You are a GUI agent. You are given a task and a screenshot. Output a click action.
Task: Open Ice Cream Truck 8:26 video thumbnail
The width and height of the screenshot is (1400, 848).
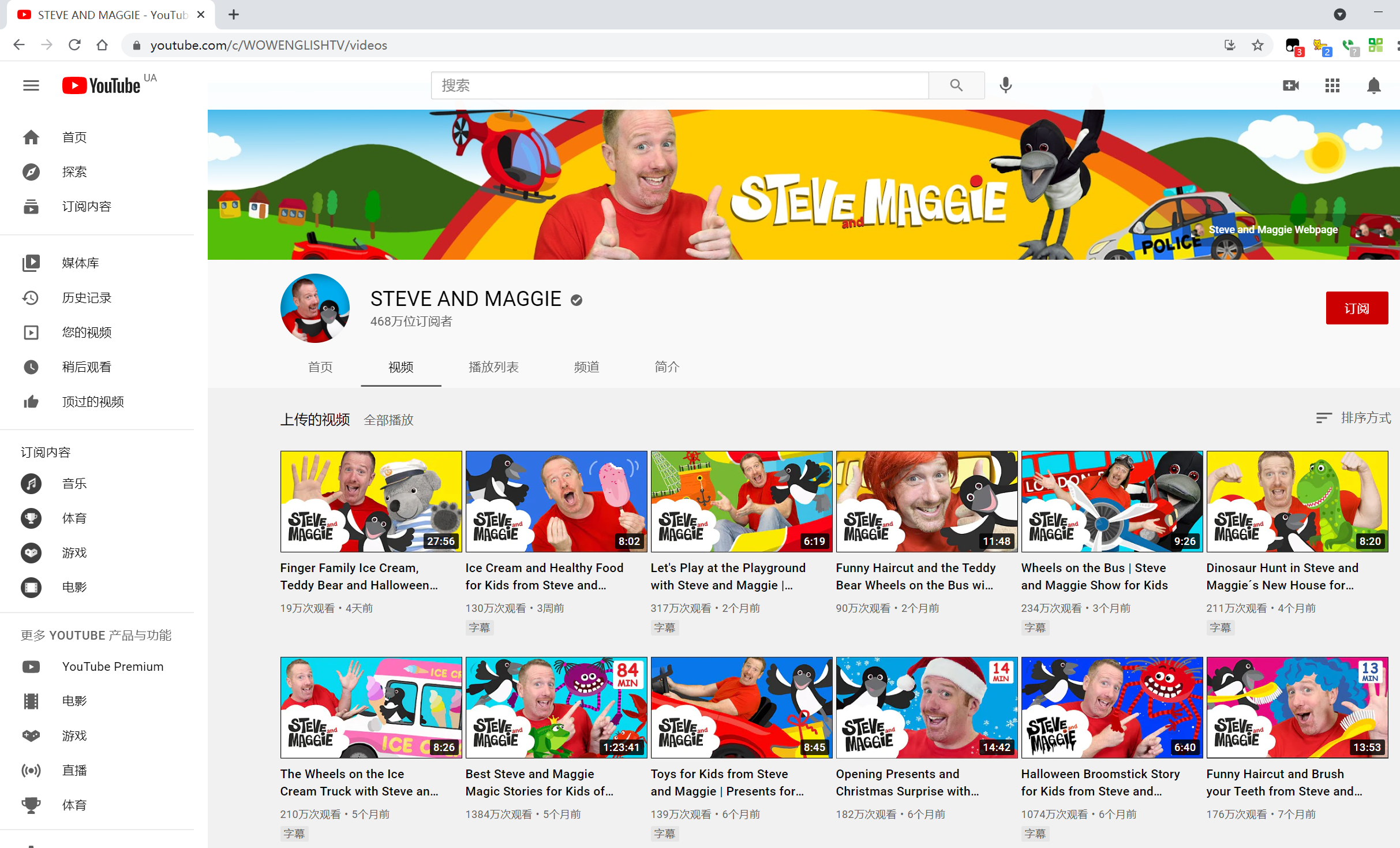point(371,708)
